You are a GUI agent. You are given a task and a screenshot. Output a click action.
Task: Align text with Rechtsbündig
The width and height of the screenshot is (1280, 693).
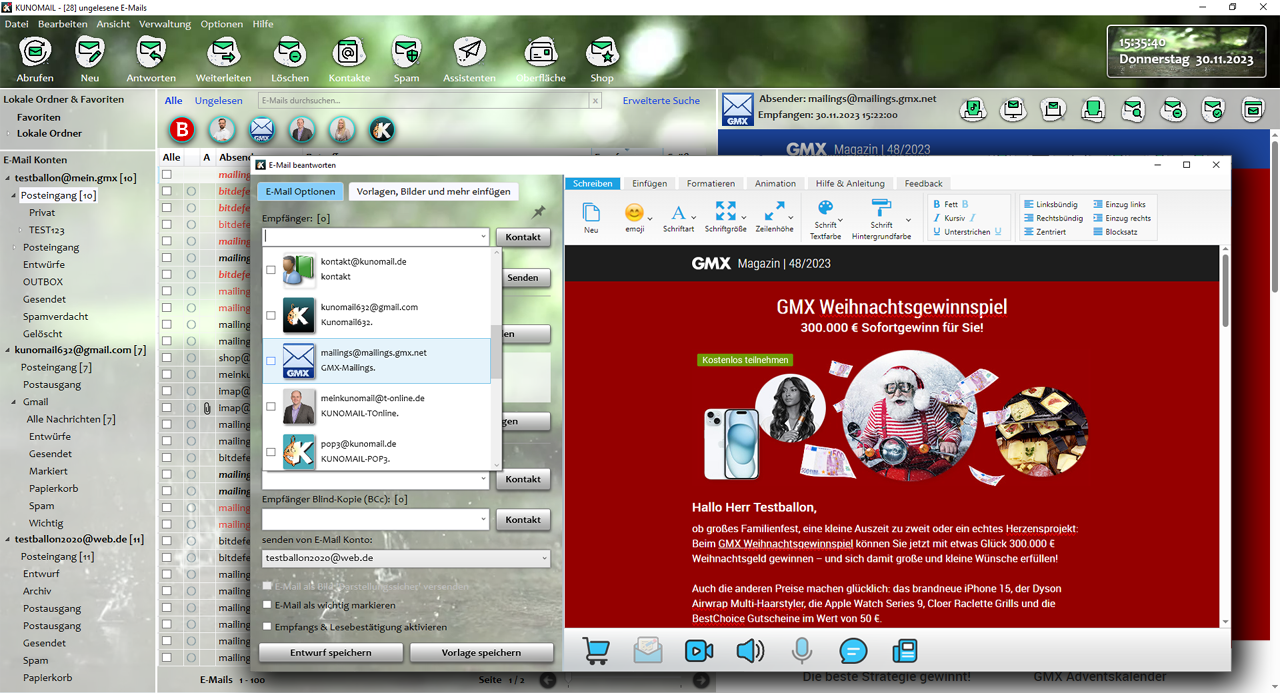point(1053,218)
